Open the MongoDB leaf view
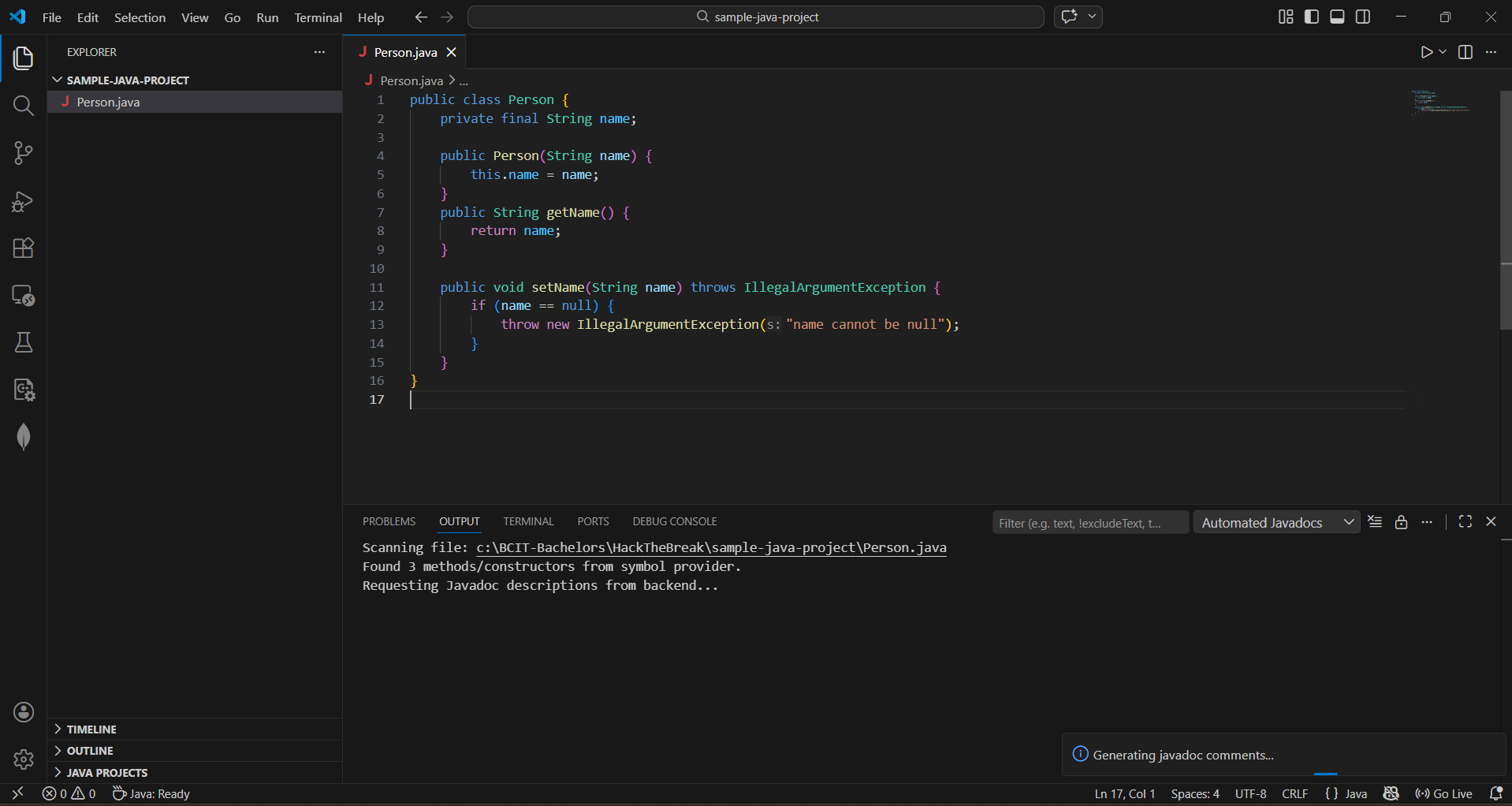Screen dimensions: 1512x806 pyautogui.click(x=24, y=437)
